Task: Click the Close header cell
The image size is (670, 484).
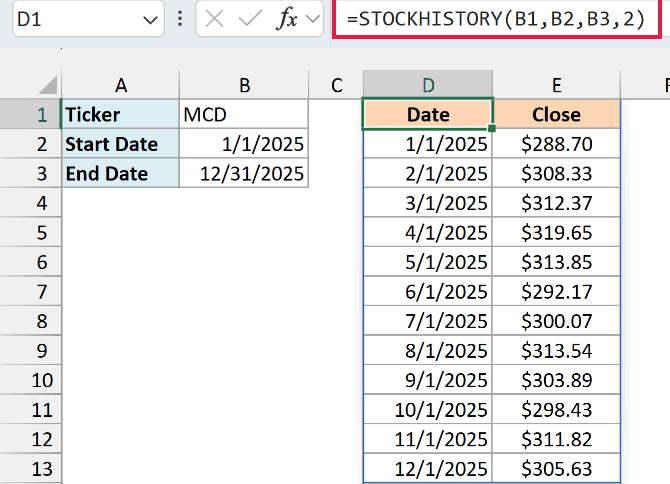Action: 556,114
